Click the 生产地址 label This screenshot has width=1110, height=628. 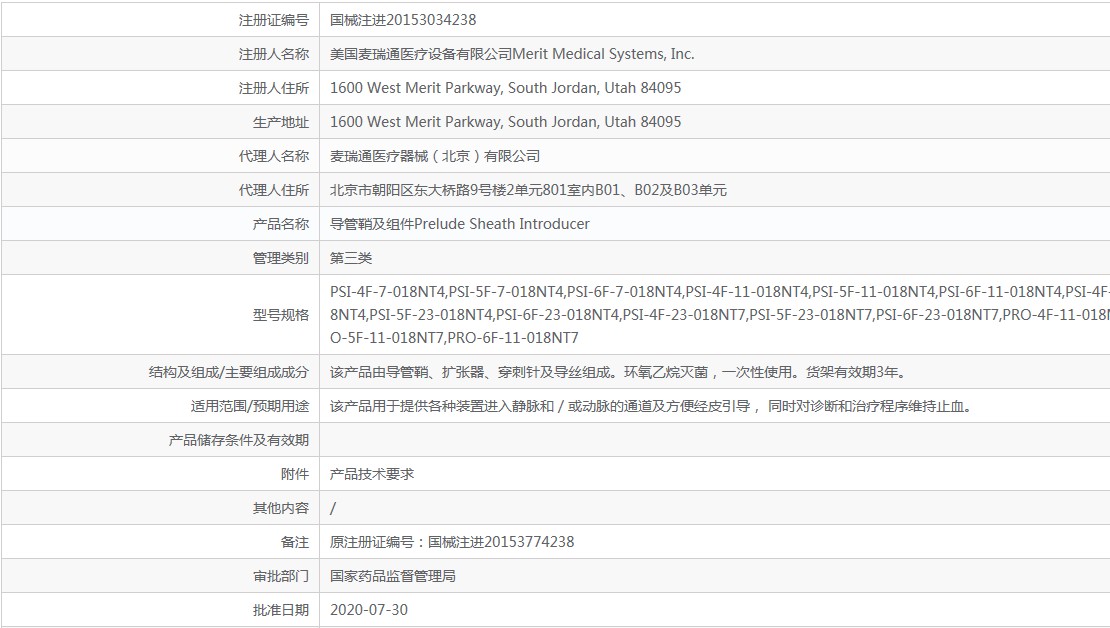pyautogui.click(x=281, y=122)
